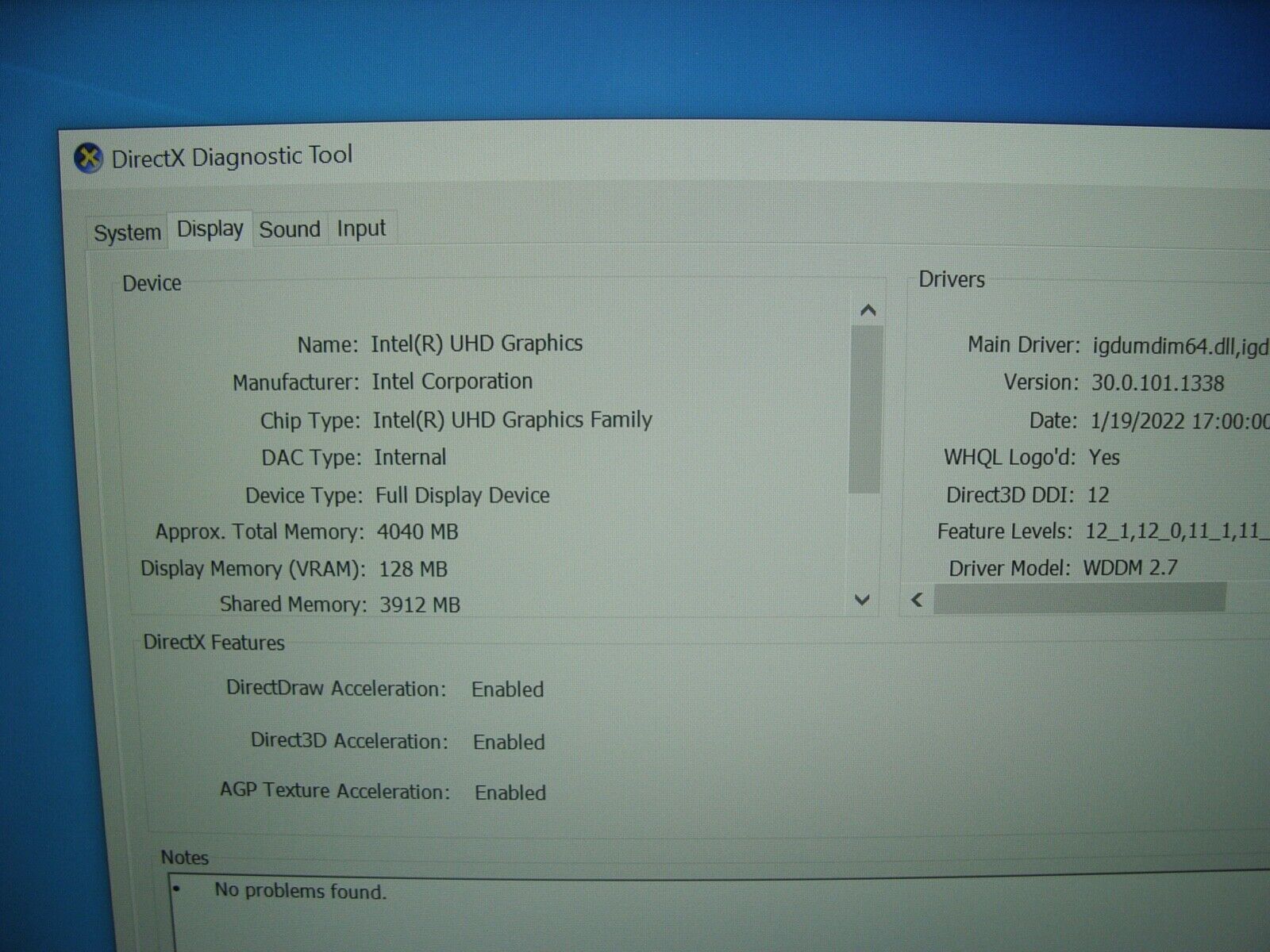Click the Device list vertical scrollbar thumb
Screen dimensions: 1270x952
pyautogui.click(x=865, y=409)
